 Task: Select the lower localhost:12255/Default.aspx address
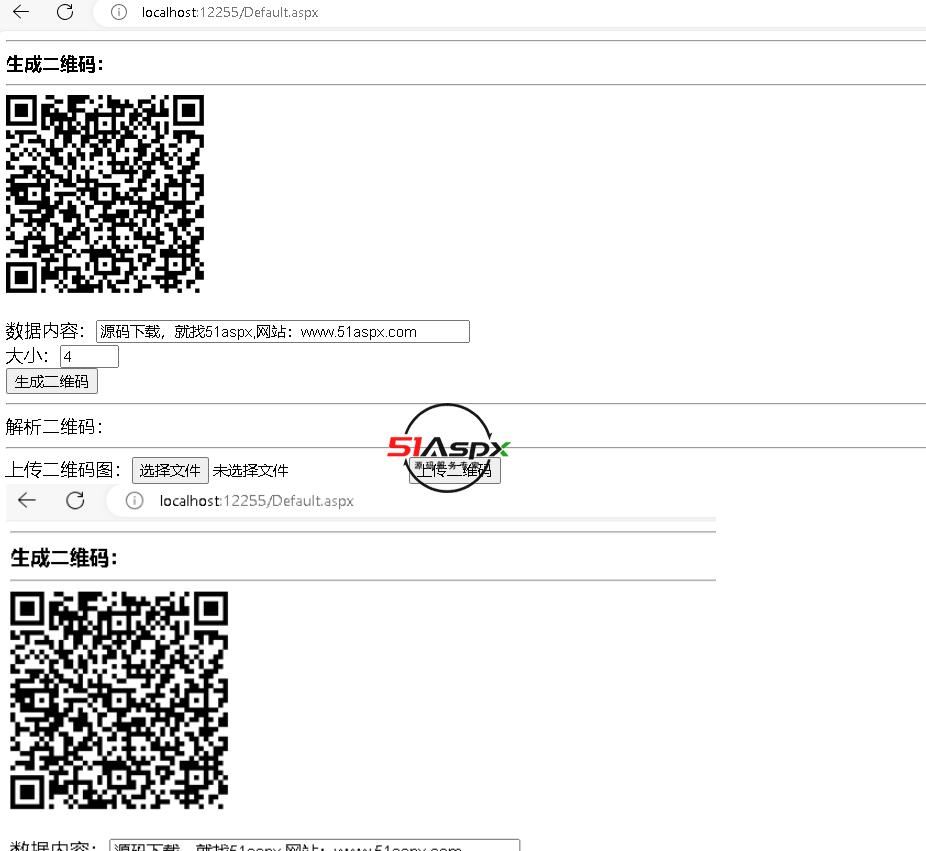tap(256, 501)
